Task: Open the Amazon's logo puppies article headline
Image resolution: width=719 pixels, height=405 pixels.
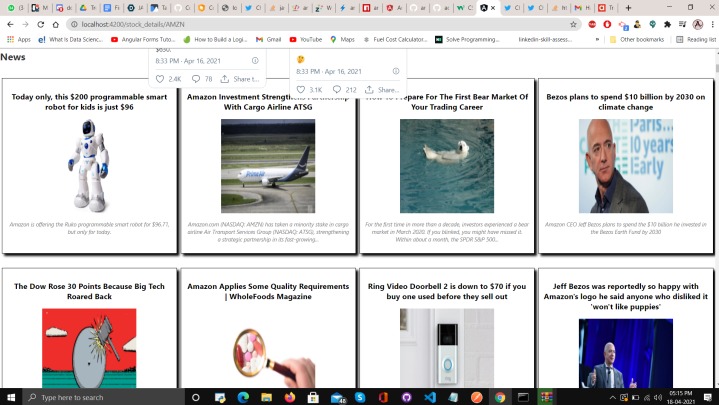Action: pyautogui.click(x=625, y=296)
